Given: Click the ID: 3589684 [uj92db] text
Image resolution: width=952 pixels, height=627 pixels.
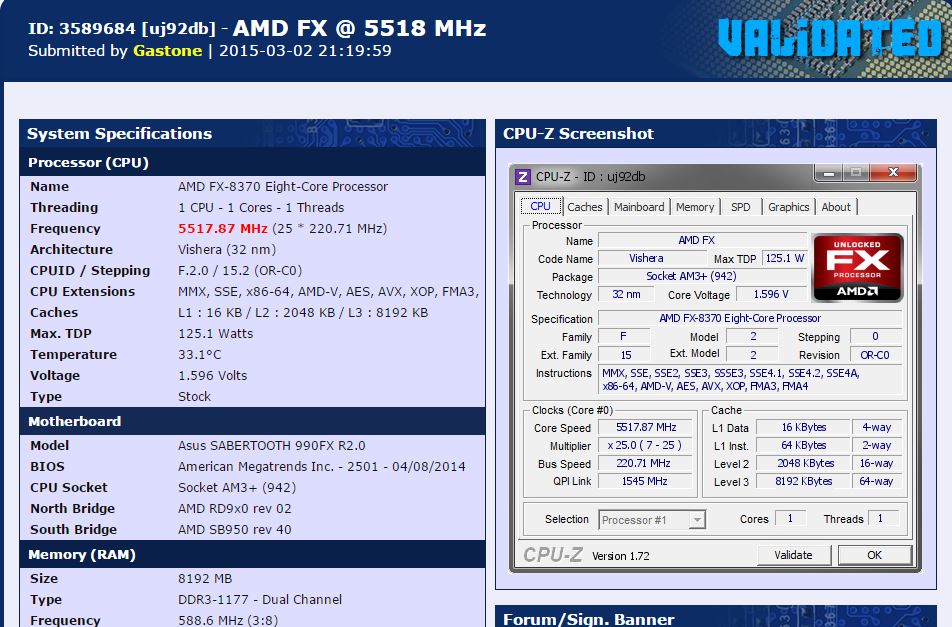Looking at the screenshot, I should tap(121, 29).
